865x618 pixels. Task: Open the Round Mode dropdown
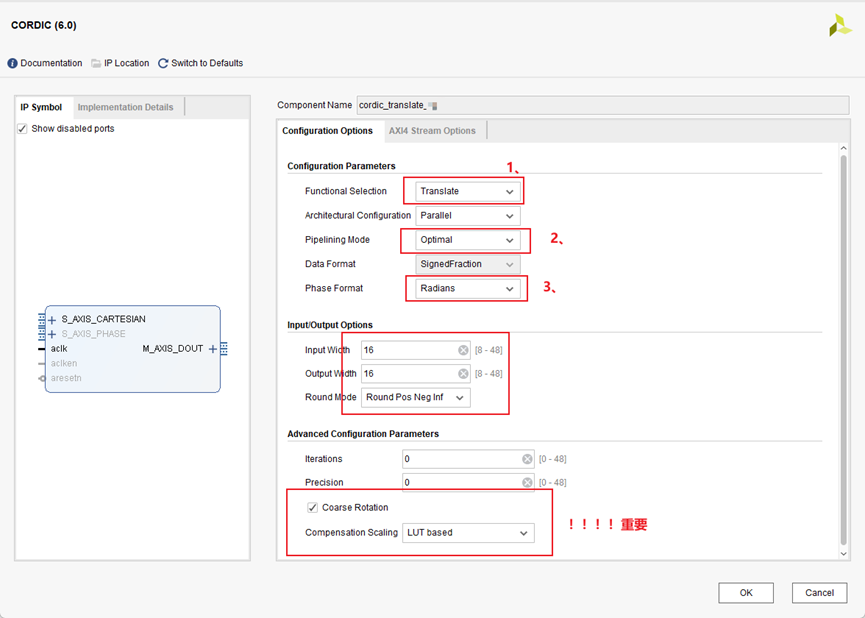click(x=415, y=397)
